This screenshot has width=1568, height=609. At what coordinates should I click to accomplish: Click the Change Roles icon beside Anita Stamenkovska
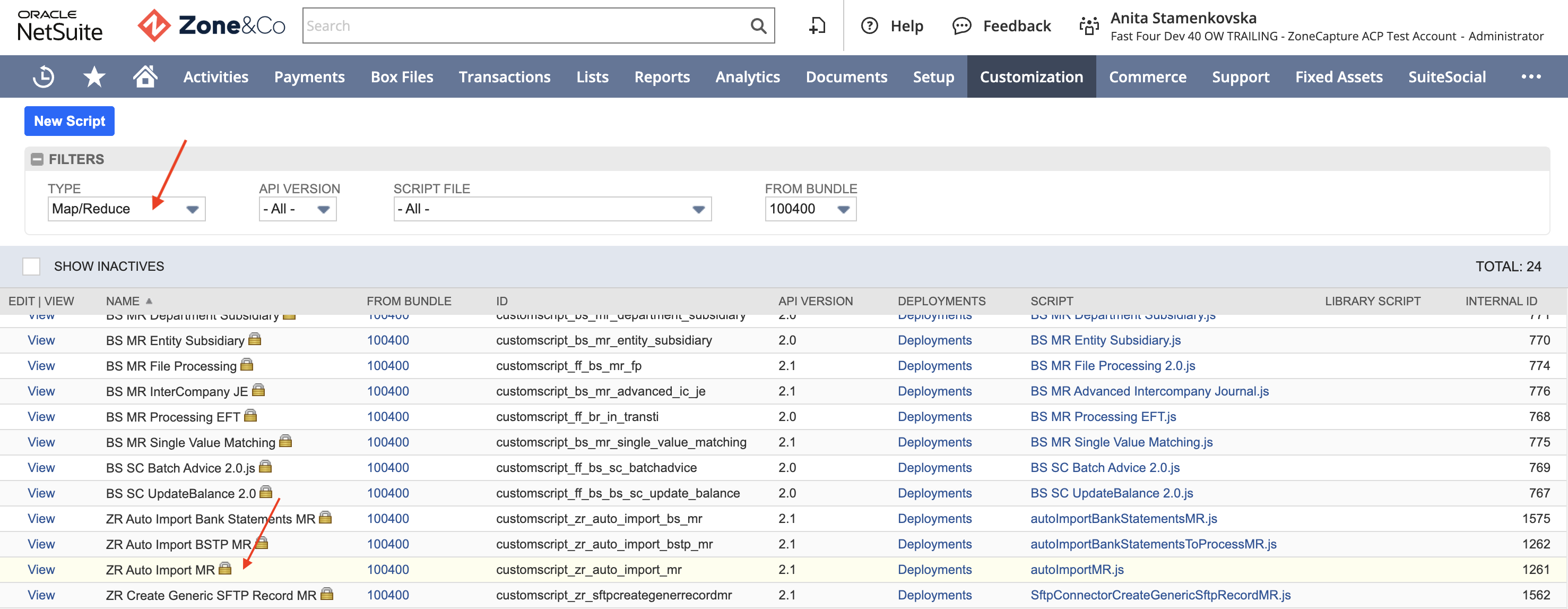[x=1089, y=25]
